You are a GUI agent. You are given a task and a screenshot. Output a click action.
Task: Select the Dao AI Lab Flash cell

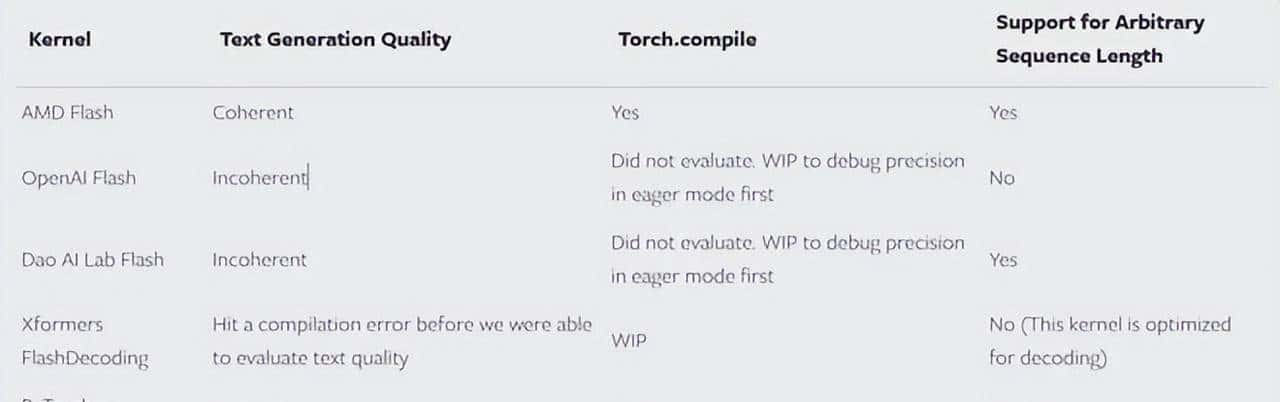pyautogui.click(x=92, y=260)
